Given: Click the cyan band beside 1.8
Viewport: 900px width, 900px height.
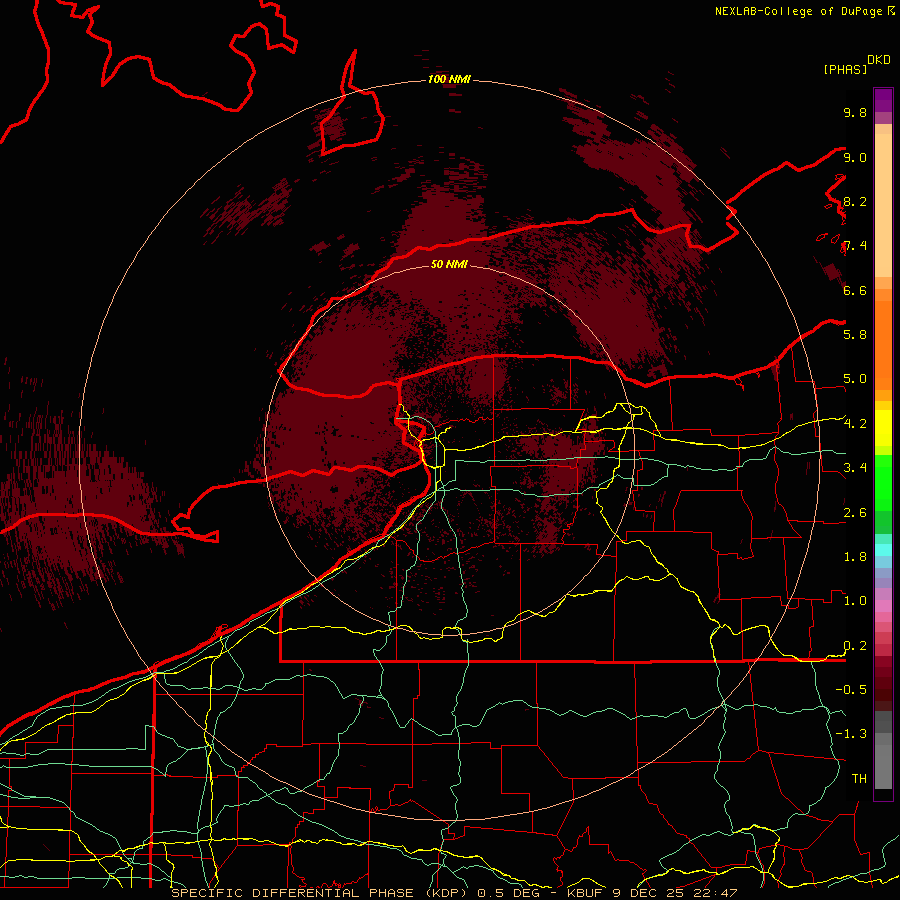Looking at the screenshot, I should click(x=883, y=550).
